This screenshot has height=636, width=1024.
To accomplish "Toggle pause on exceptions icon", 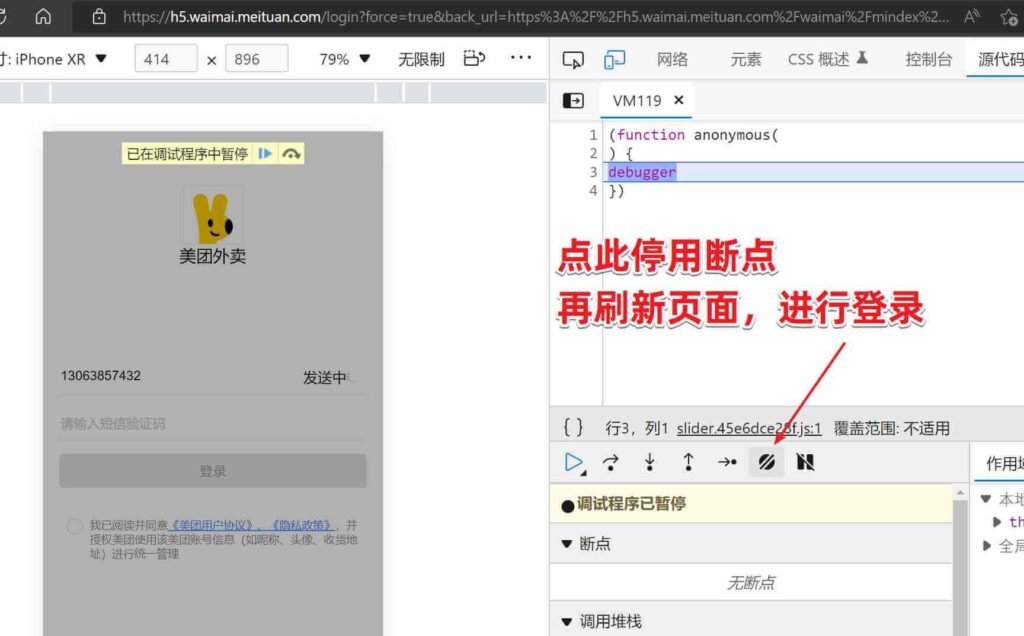I will [x=805, y=462].
